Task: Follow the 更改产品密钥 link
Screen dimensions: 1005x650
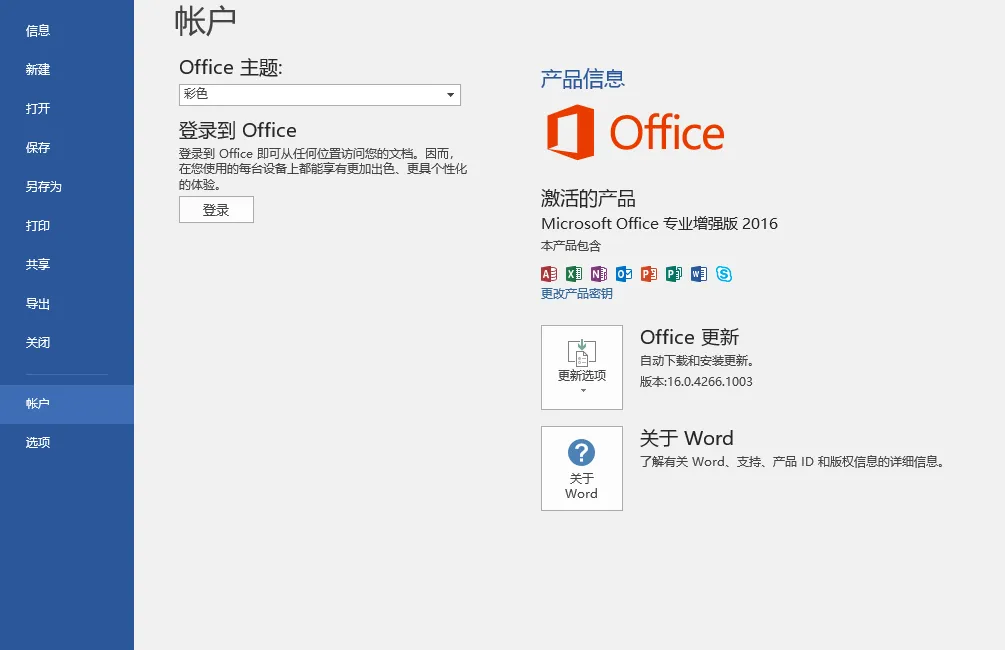Action: (577, 294)
